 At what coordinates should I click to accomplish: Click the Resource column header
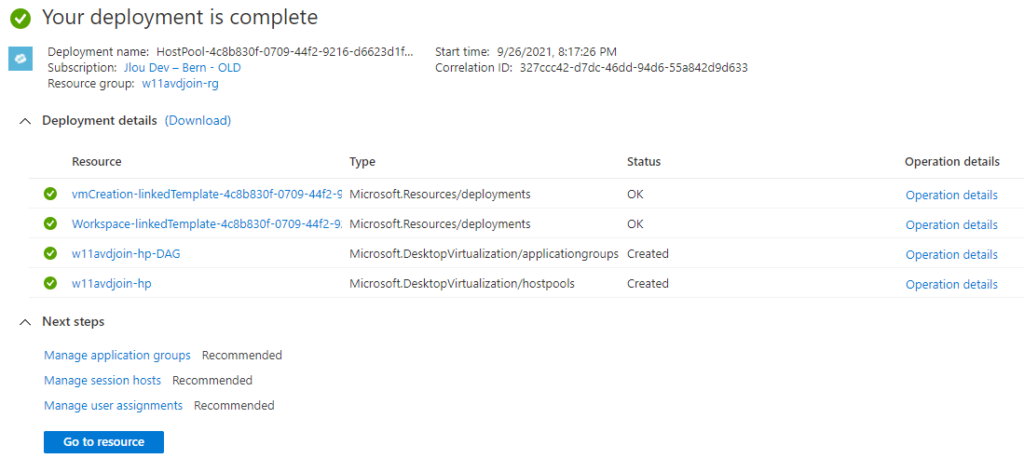click(x=97, y=162)
